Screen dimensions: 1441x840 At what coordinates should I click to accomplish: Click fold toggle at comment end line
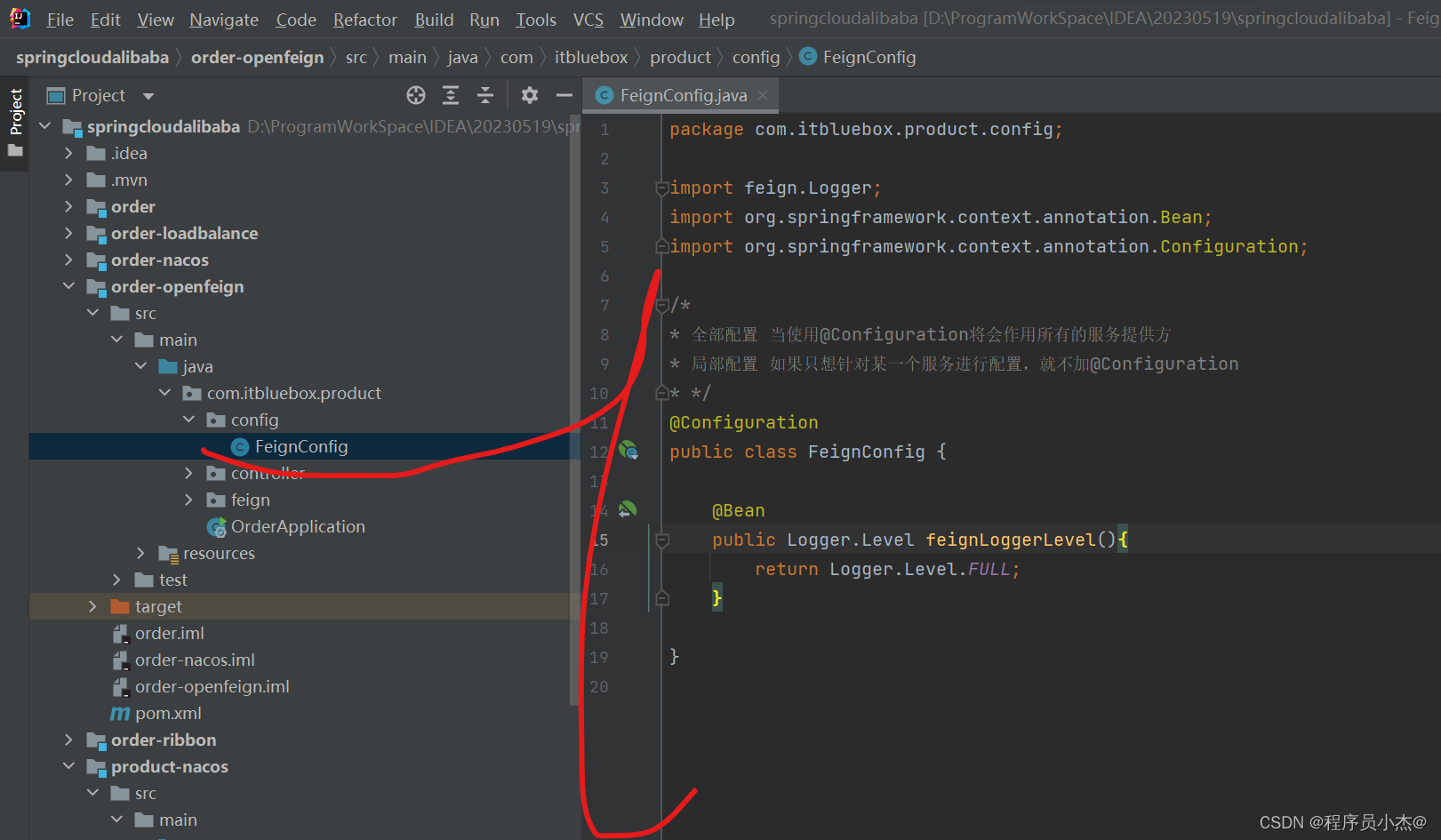click(661, 392)
